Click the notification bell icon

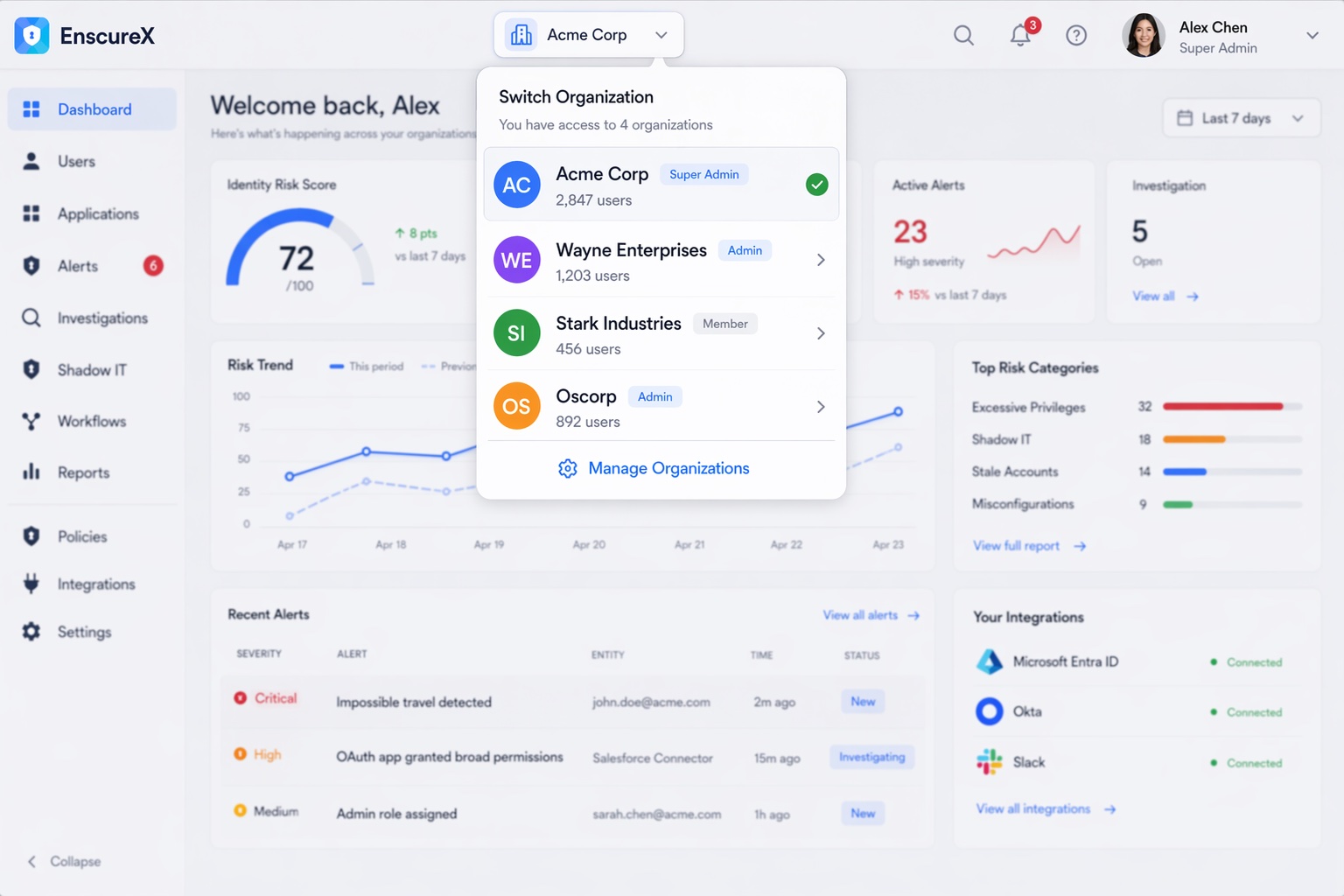click(1020, 35)
